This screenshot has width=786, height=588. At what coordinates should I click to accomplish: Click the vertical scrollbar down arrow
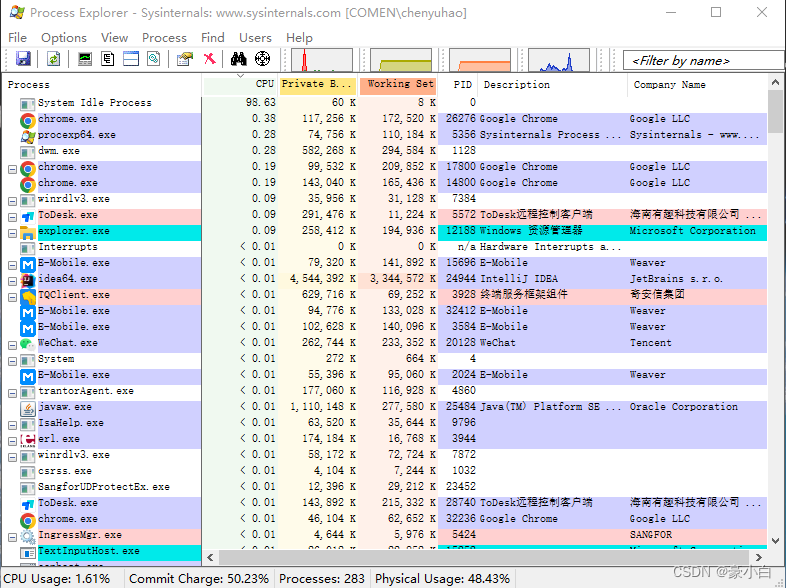click(x=775, y=540)
